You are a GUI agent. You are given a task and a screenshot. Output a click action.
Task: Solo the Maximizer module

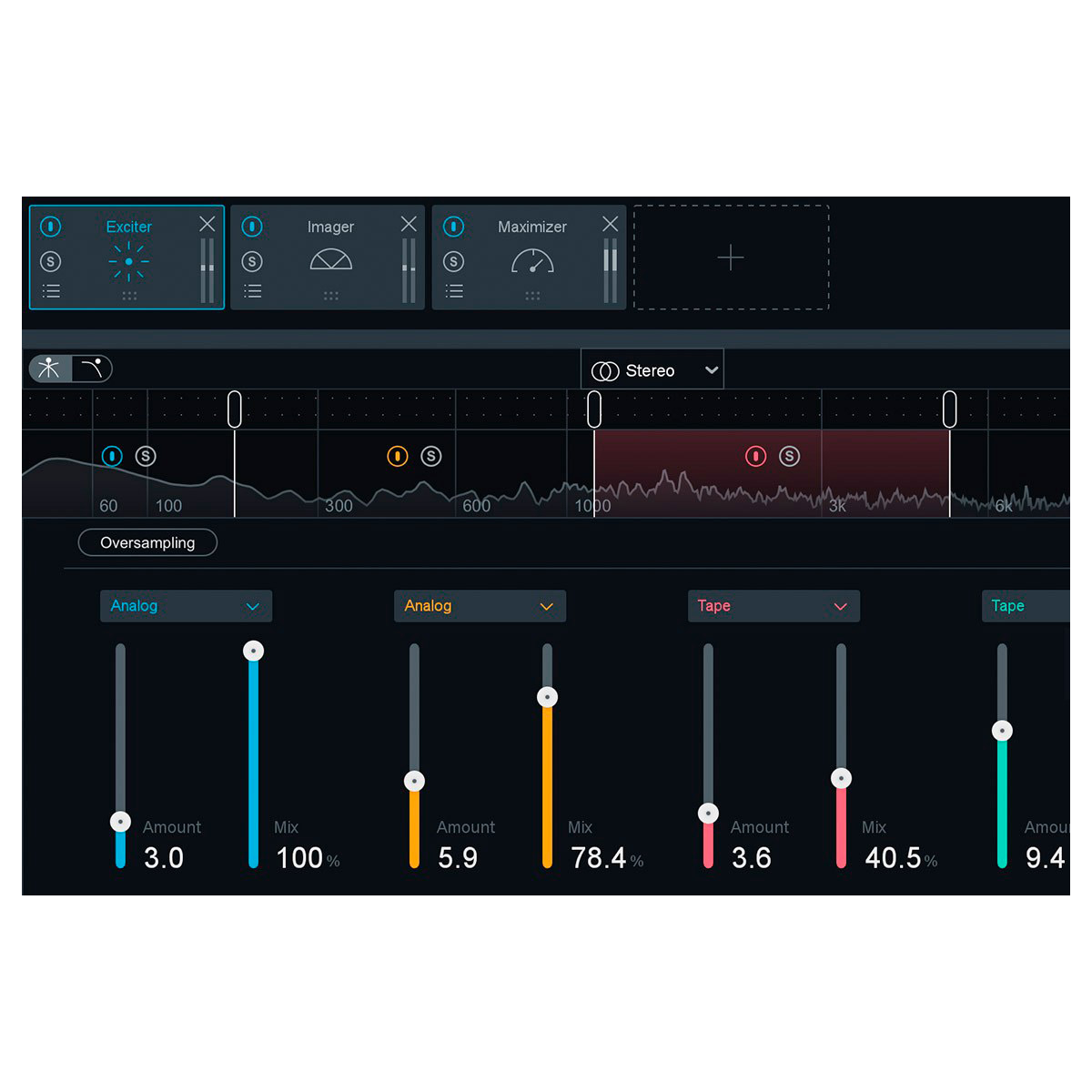tap(454, 261)
